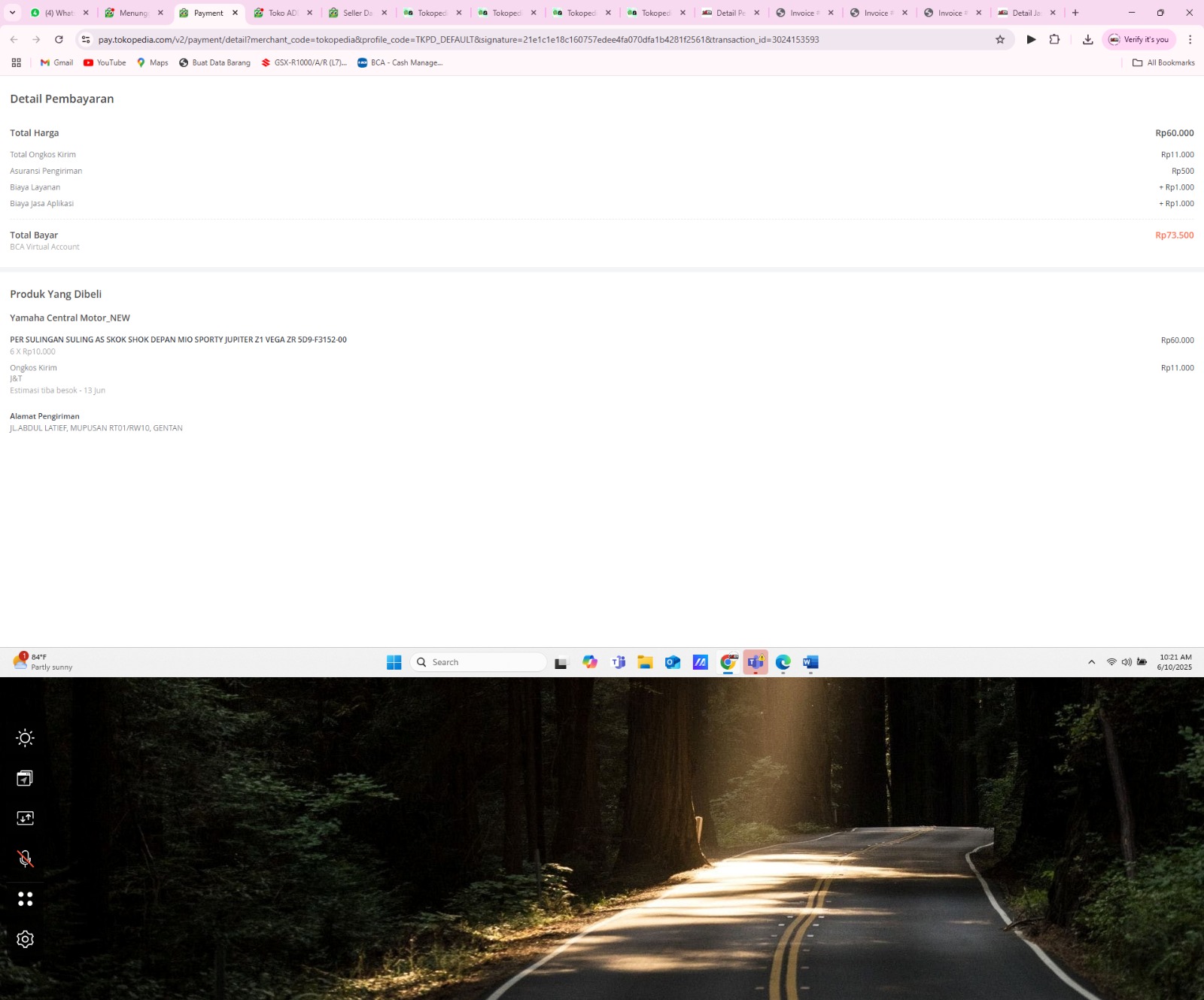Viewport: 1204px width, 1000px height.
Task: Click the media control play icon
Action: coord(1031,39)
